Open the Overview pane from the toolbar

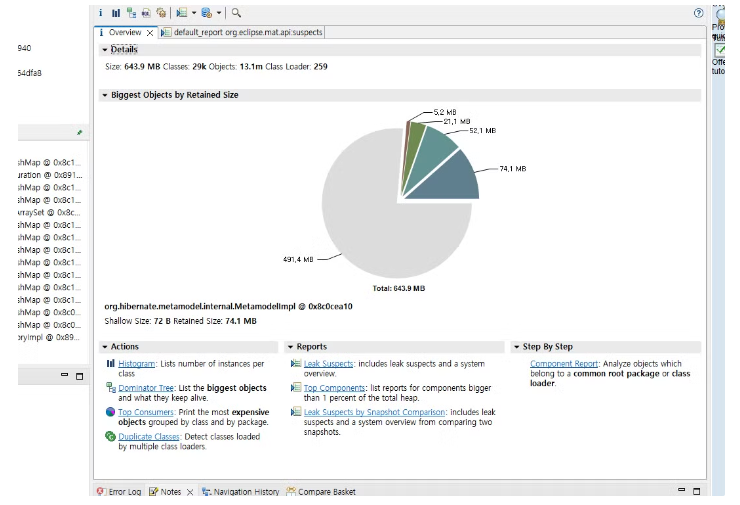pos(101,13)
